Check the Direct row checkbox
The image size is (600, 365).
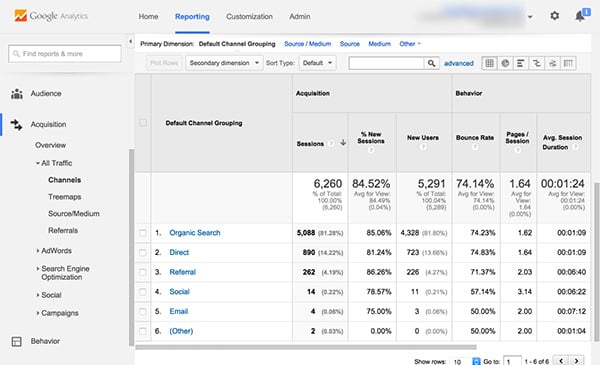click(x=143, y=253)
